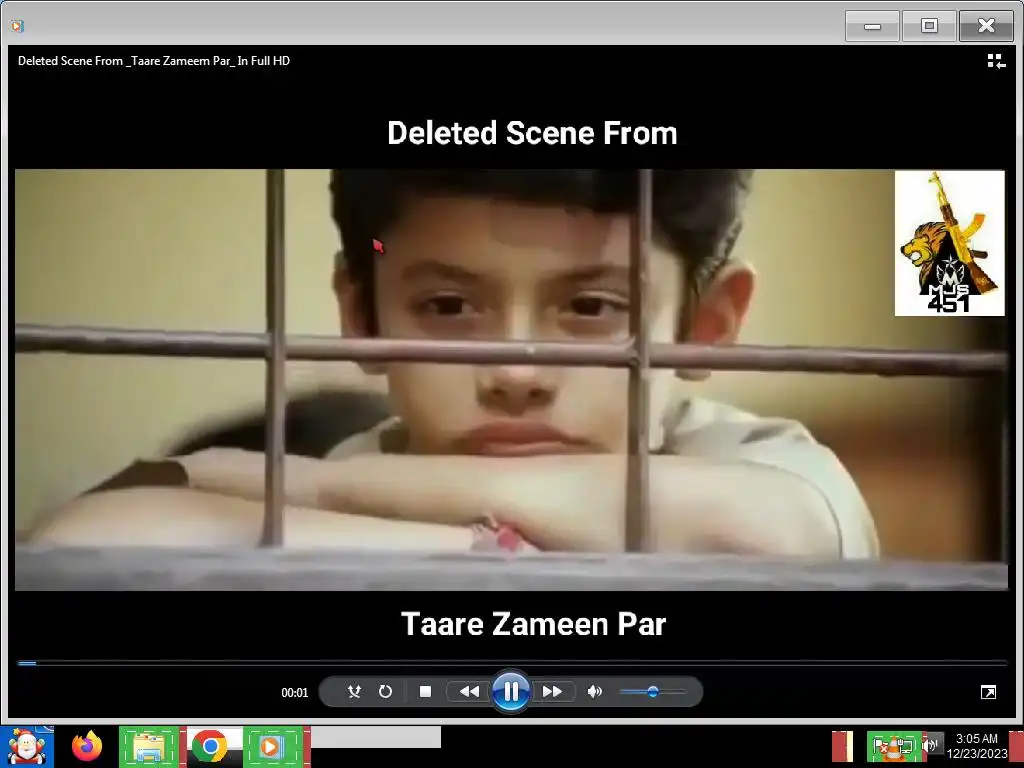Image resolution: width=1024 pixels, height=768 pixels.
Task: Open Google Chrome from the taskbar
Action: click(x=210, y=746)
